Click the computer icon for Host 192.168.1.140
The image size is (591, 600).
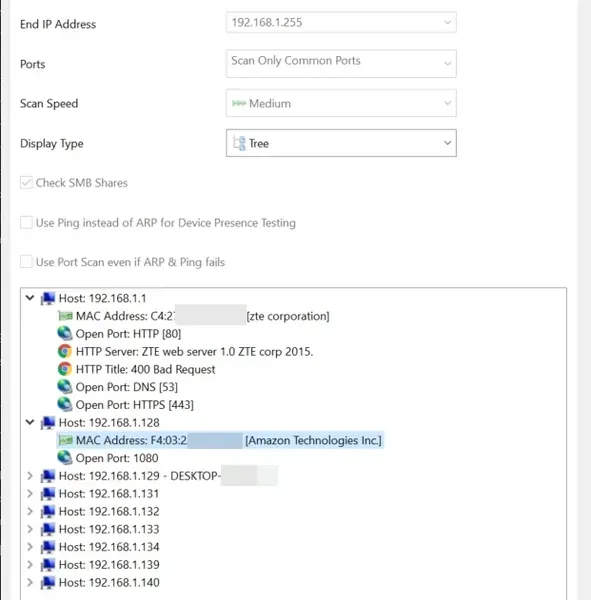48,582
